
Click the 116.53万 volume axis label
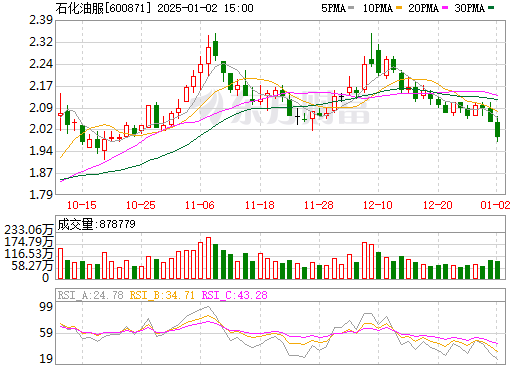click(x=29, y=254)
